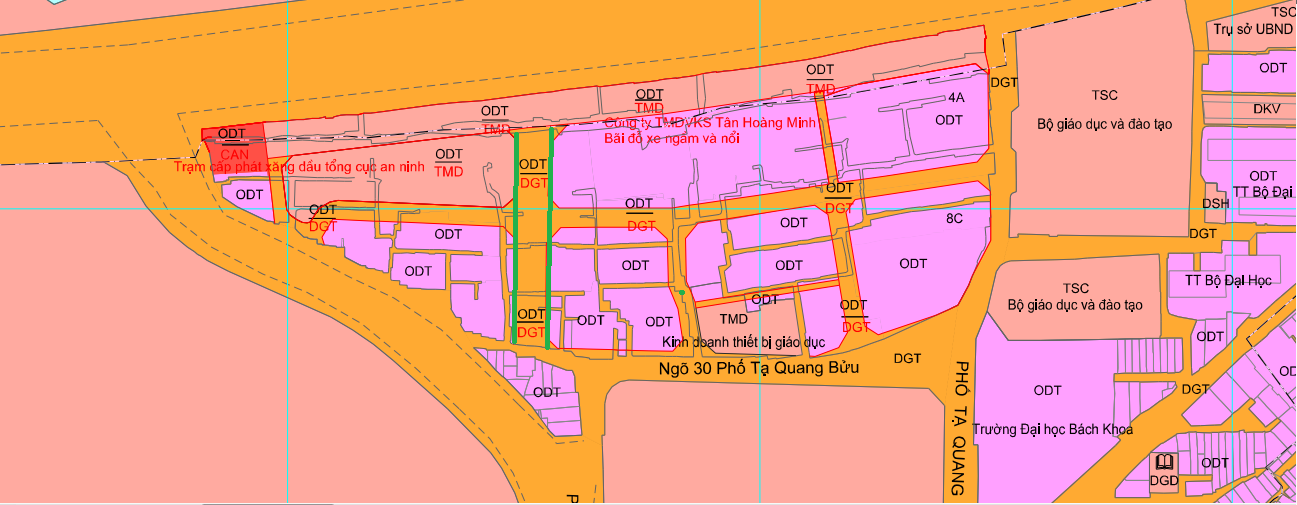Click the Trường Đại học Bách Khoa label
The image size is (1297, 505).
coord(1052,429)
